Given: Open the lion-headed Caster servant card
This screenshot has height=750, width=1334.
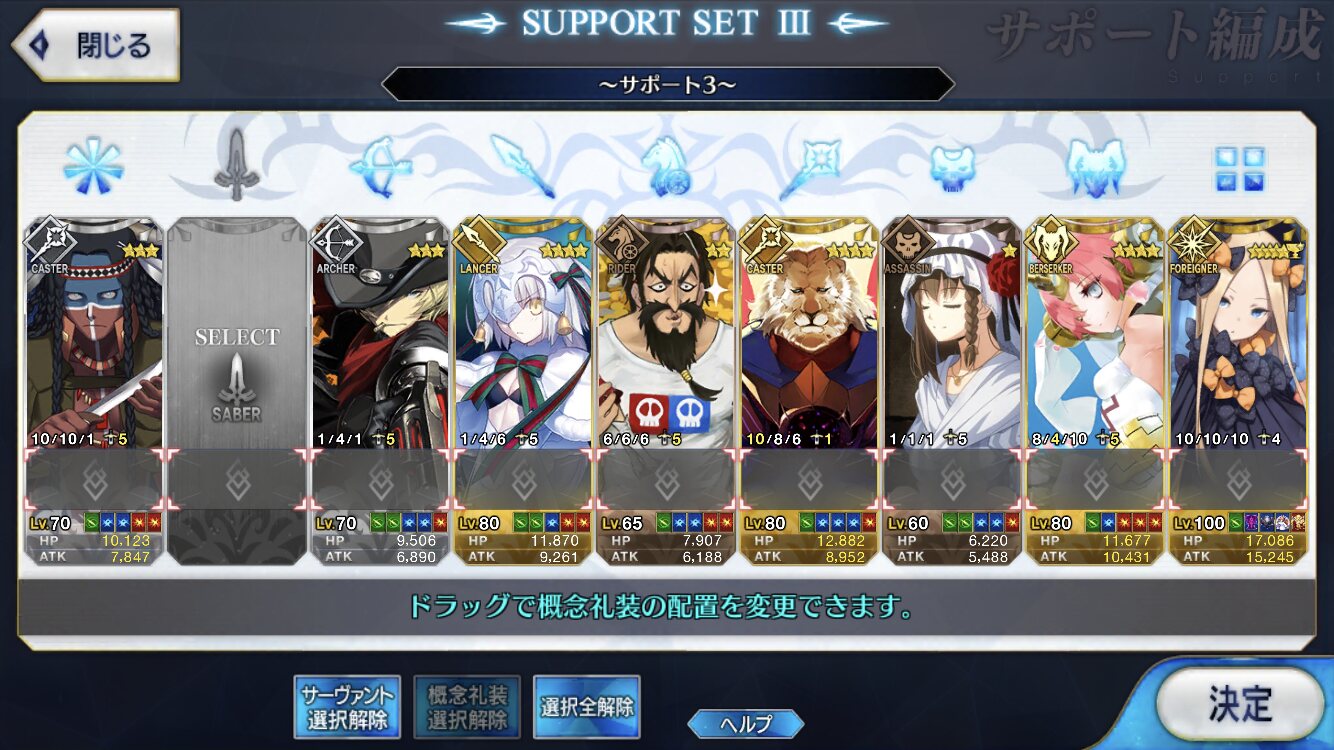Looking at the screenshot, I should click(x=809, y=390).
